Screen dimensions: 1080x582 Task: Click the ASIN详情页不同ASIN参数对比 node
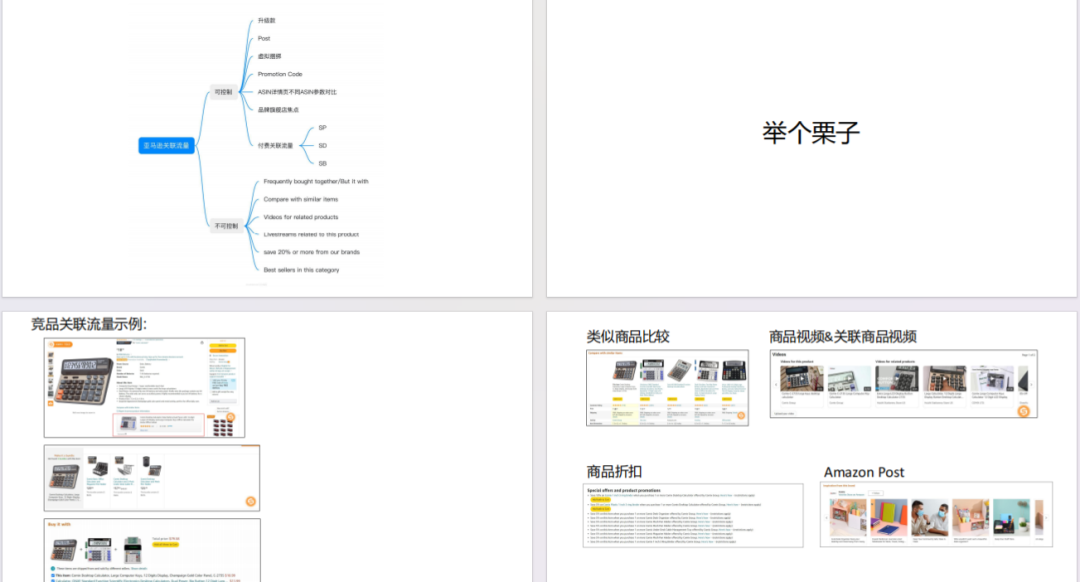(x=297, y=92)
